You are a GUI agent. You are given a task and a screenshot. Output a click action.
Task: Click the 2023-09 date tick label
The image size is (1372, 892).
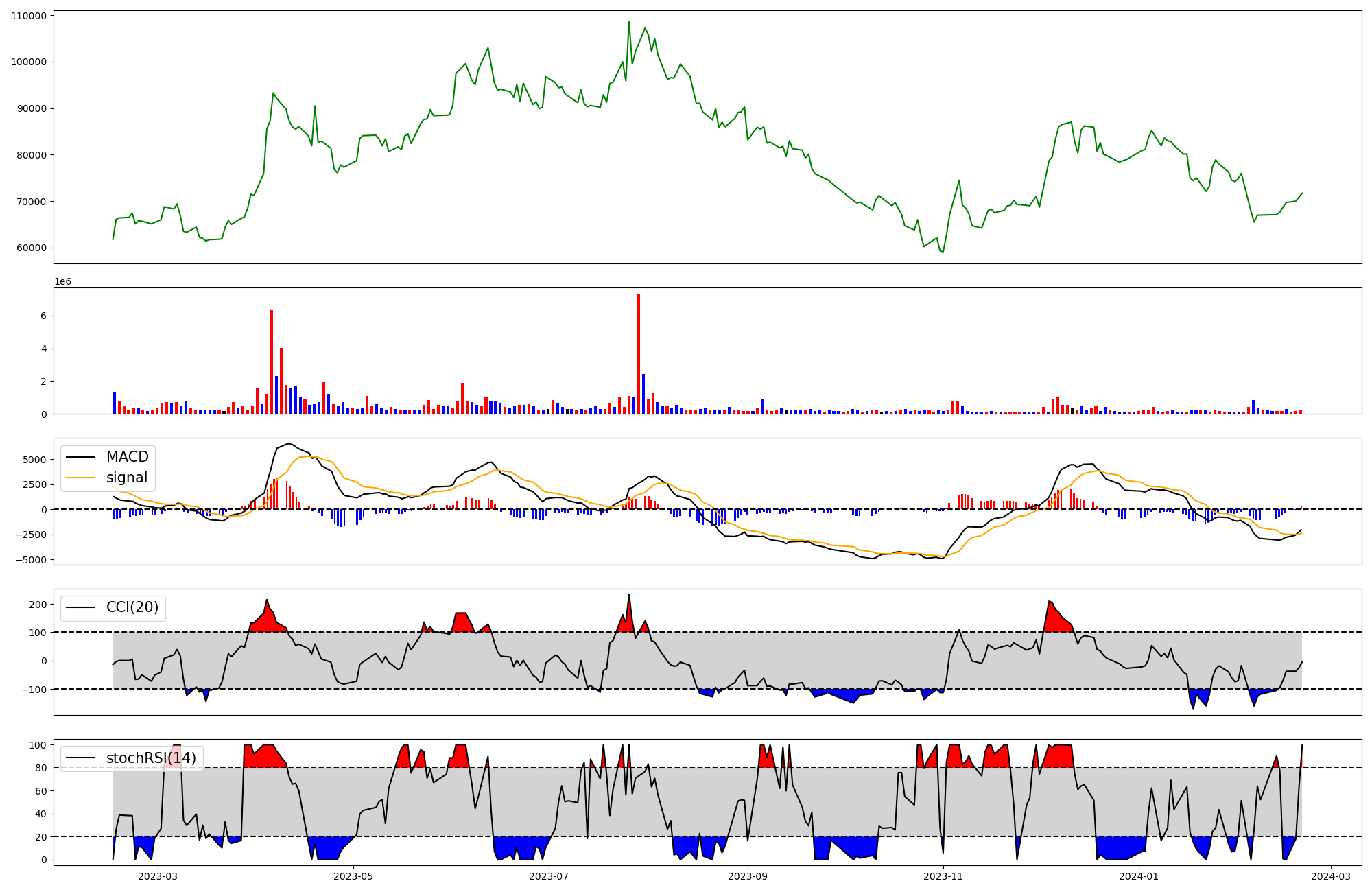pyautogui.click(x=748, y=876)
